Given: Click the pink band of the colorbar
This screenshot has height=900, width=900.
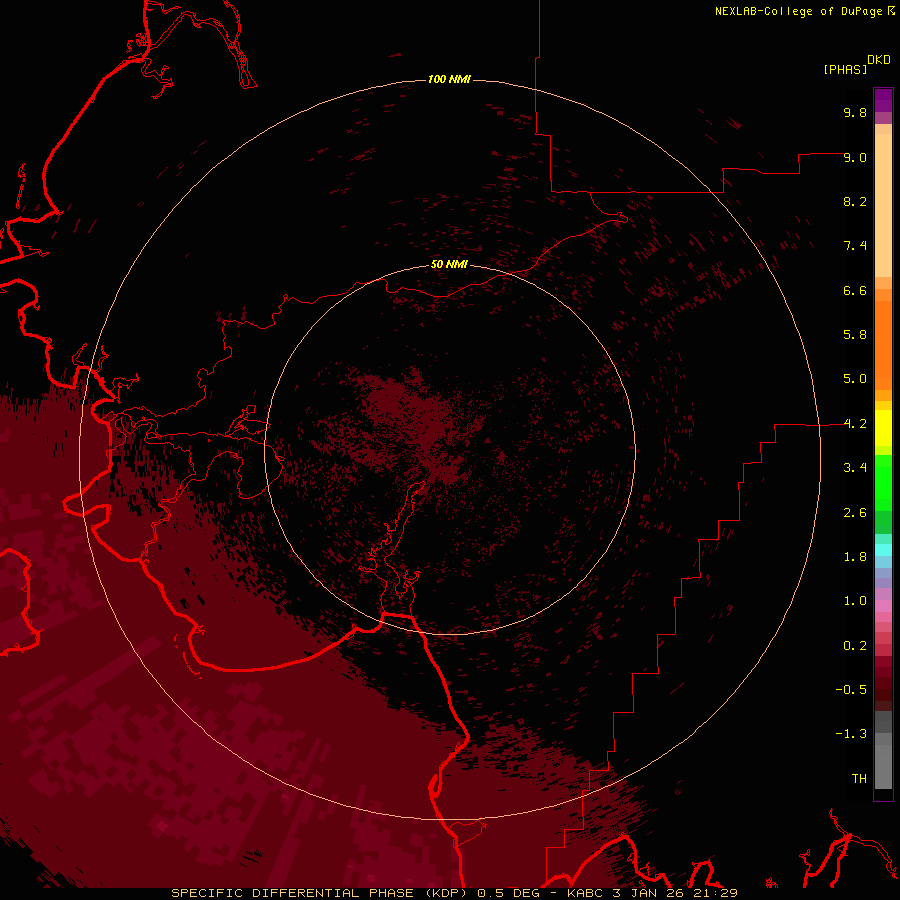Looking at the screenshot, I should coord(883,606).
